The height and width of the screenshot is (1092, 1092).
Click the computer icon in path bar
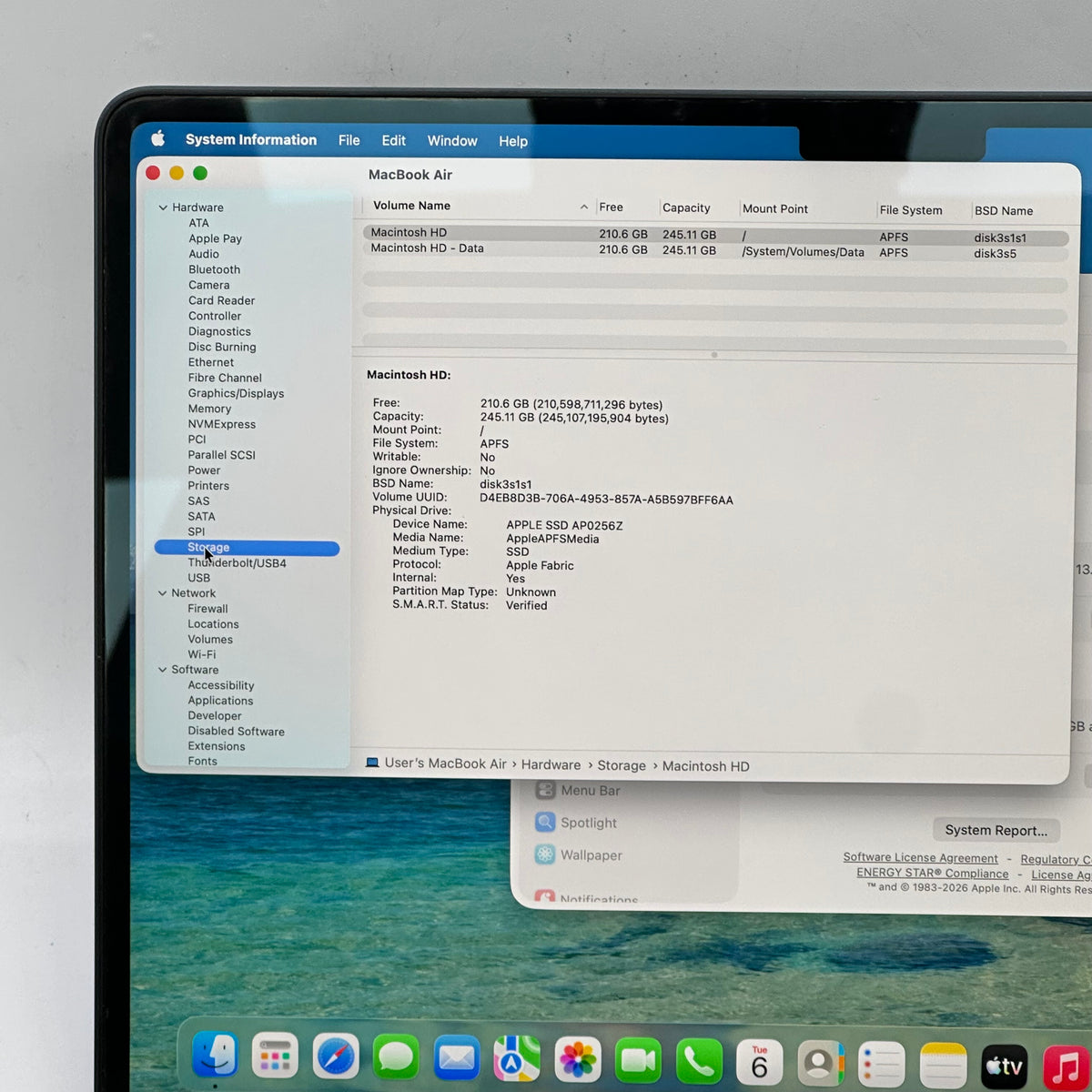372,763
